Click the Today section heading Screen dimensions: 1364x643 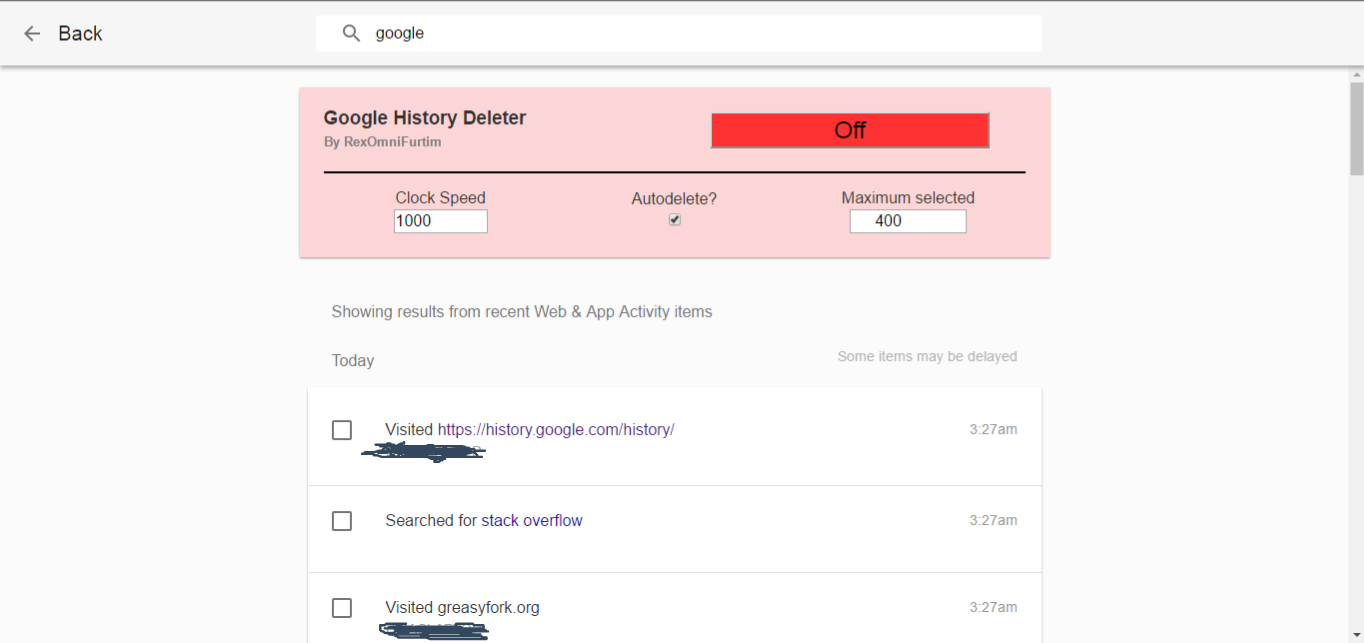[x=352, y=360]
